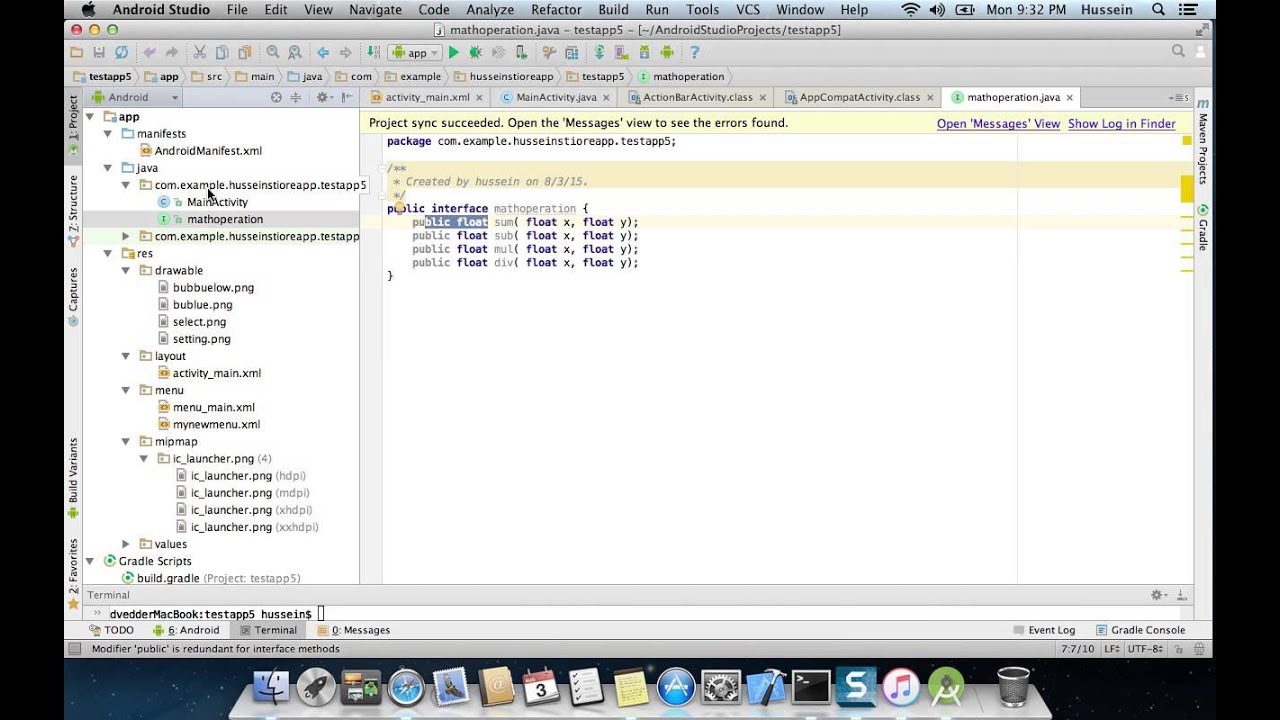1280x720 pixels.
Task: Click the Show Log in Finder link
Action: [x=1122, y=124]
